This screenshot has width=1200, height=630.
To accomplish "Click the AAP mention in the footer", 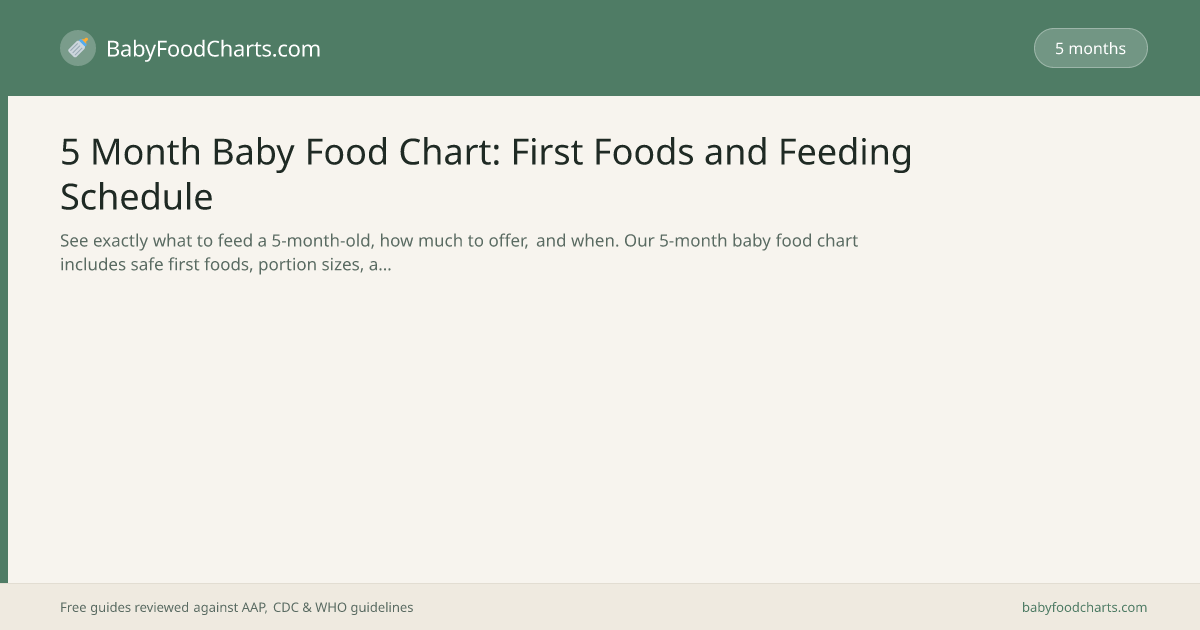I will pos(253,607).
